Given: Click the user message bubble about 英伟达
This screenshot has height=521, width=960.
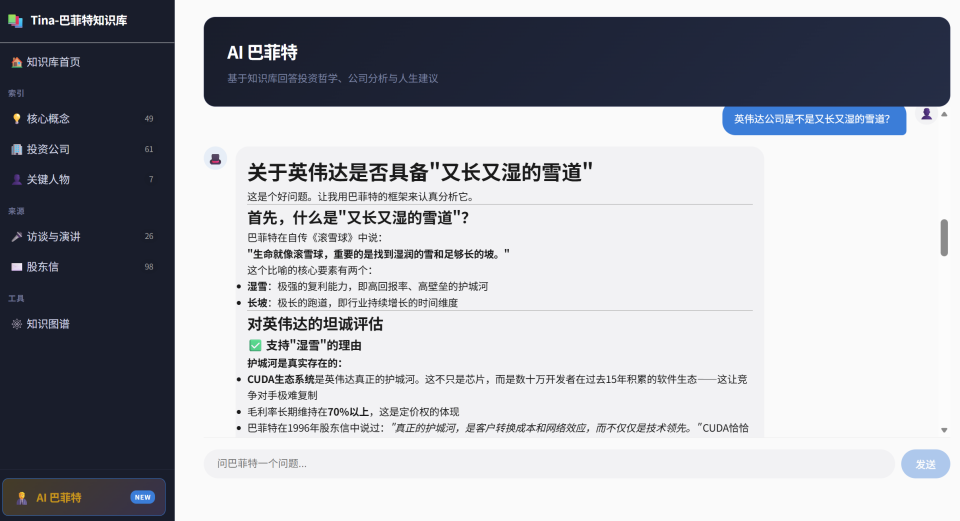Looking at the screenshot, I should (814, 119).
